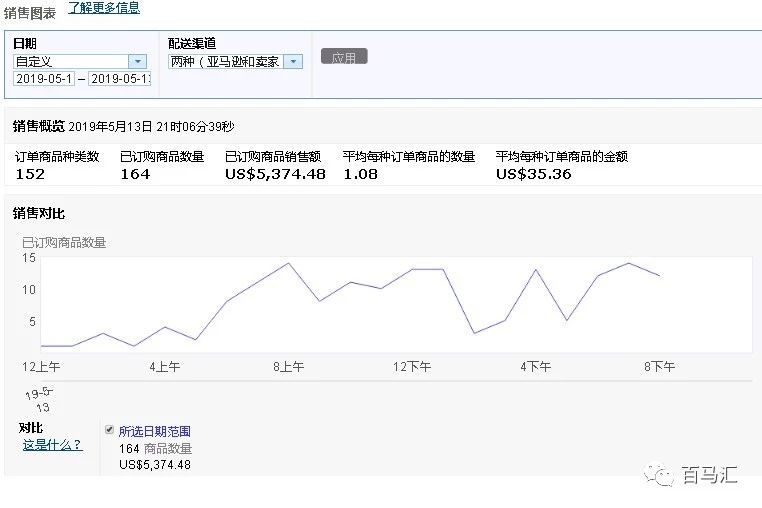The width and height of the screenshot is (762, 508).
Task: Click the end date input field
Action: point(120,79)
